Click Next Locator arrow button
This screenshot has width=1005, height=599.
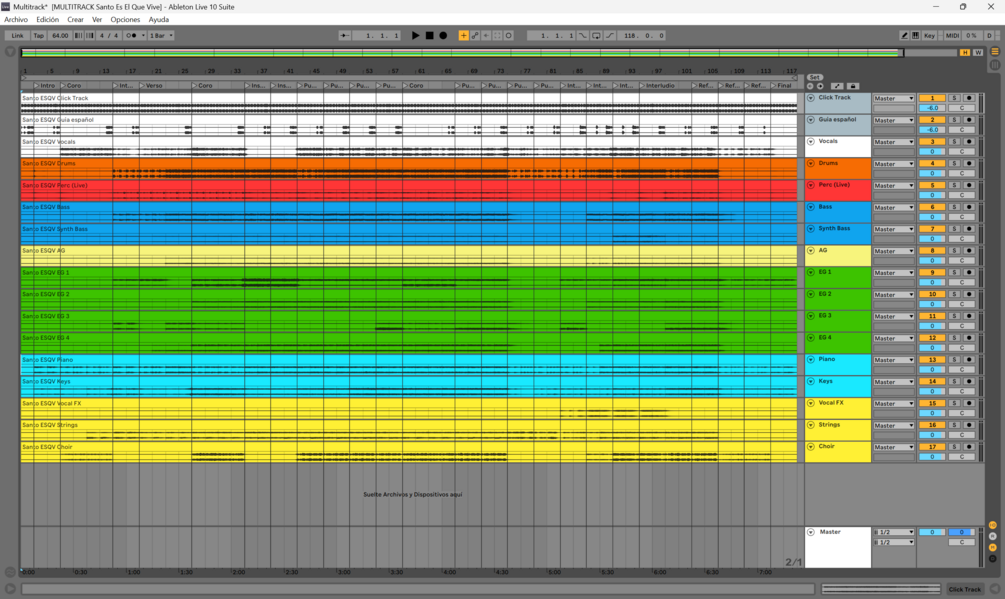820,86
